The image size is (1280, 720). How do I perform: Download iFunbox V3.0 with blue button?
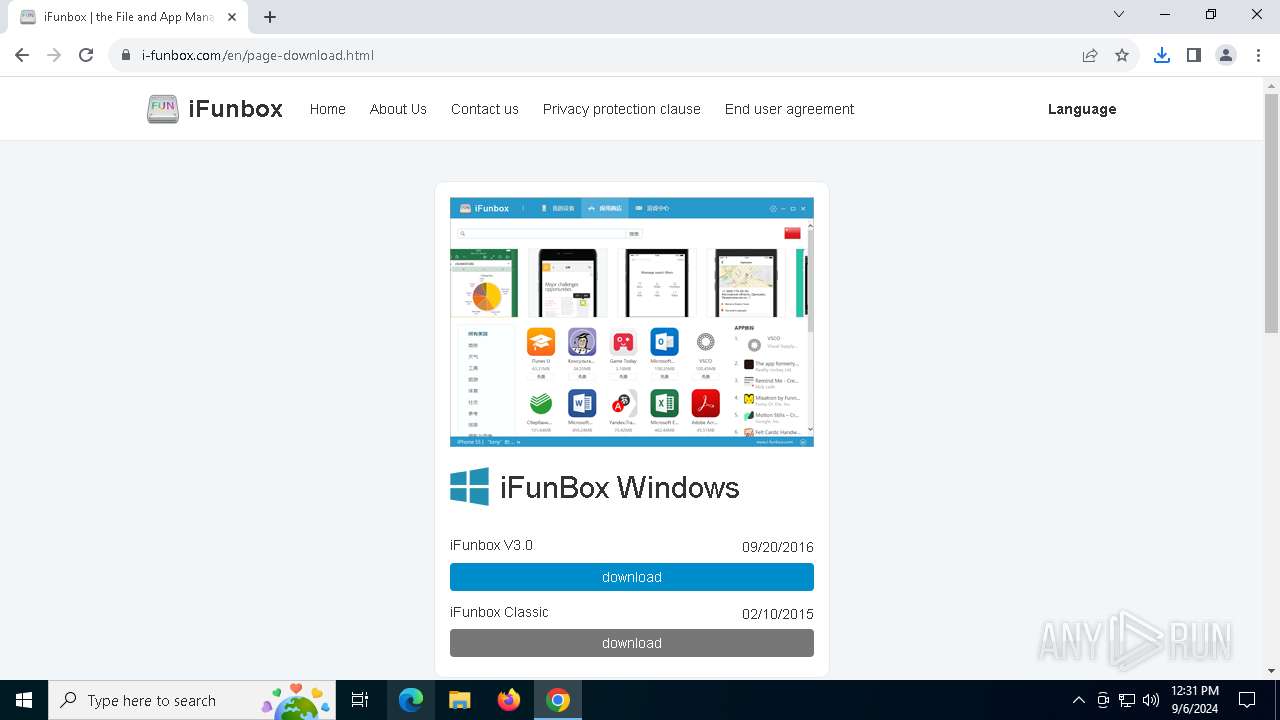pyautogui.click(x=632, y=577)
